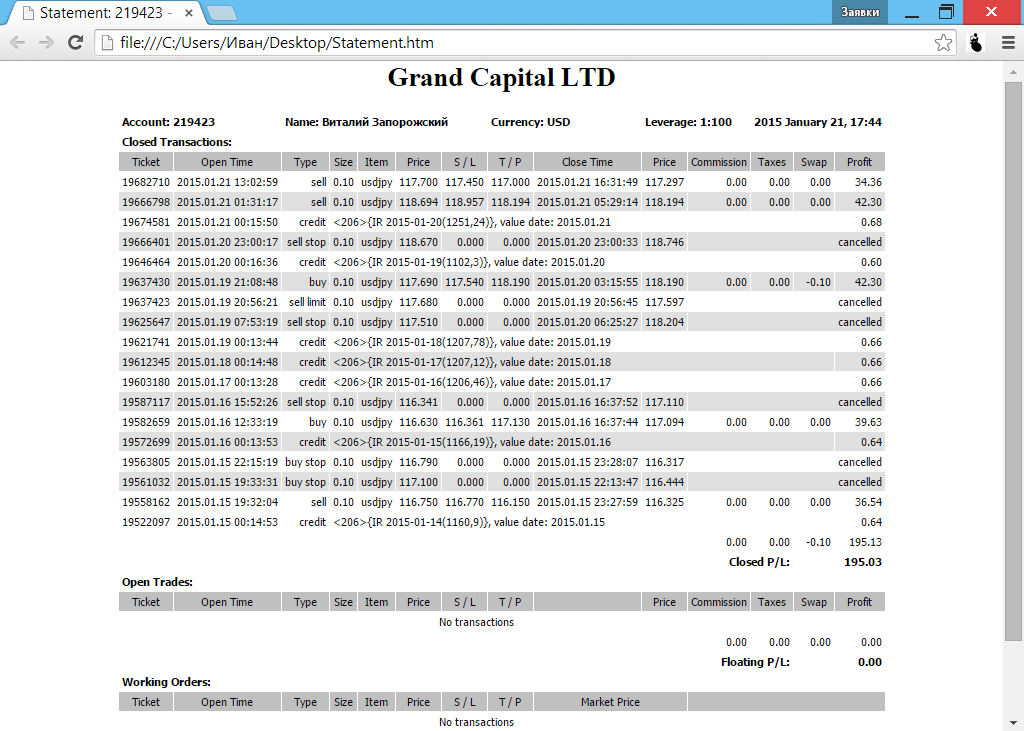
Task: Click profit value 36.54
Action: [x=868, y=502]
